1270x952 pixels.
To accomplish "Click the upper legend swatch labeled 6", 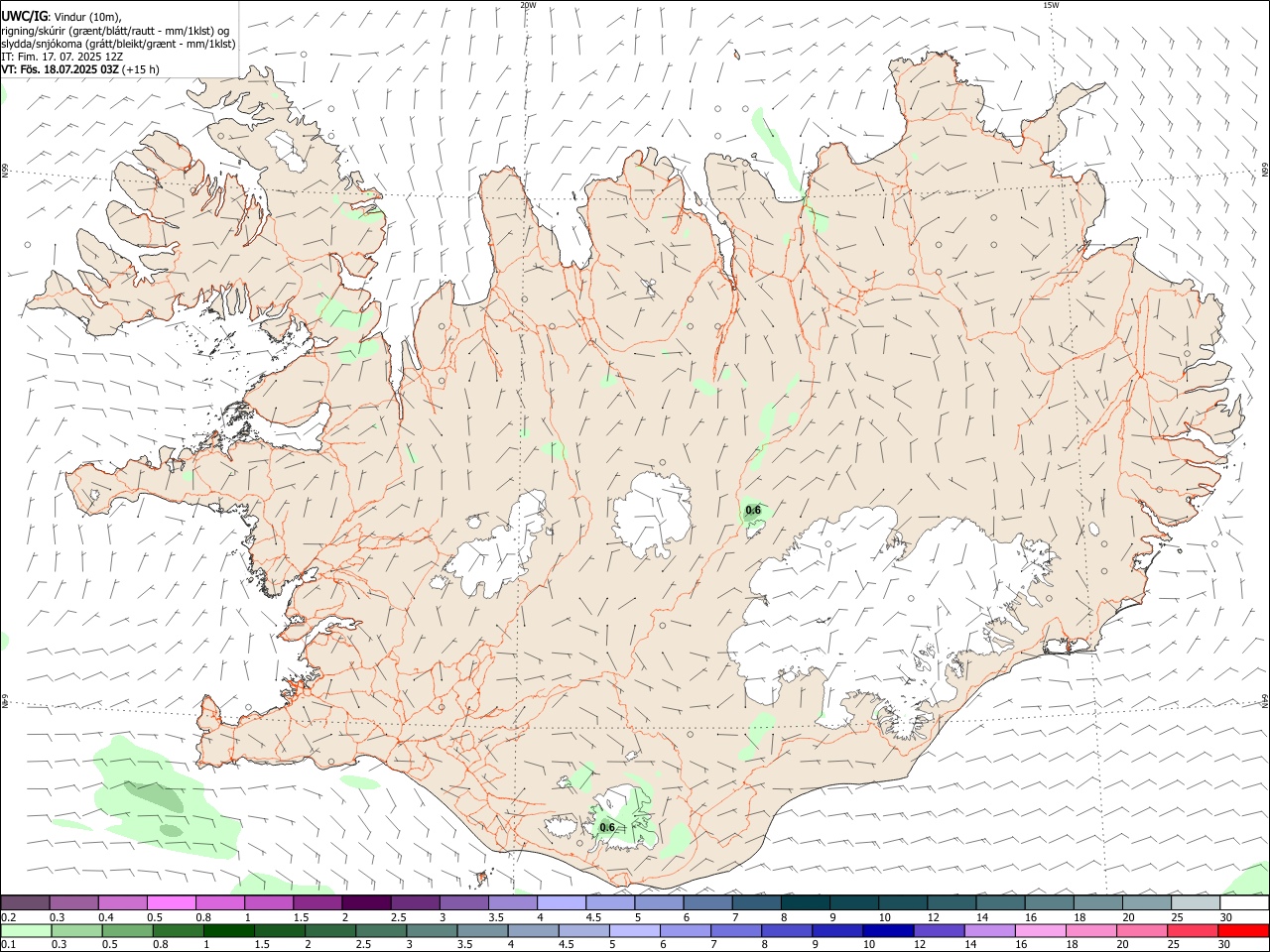I will [706, 902].
